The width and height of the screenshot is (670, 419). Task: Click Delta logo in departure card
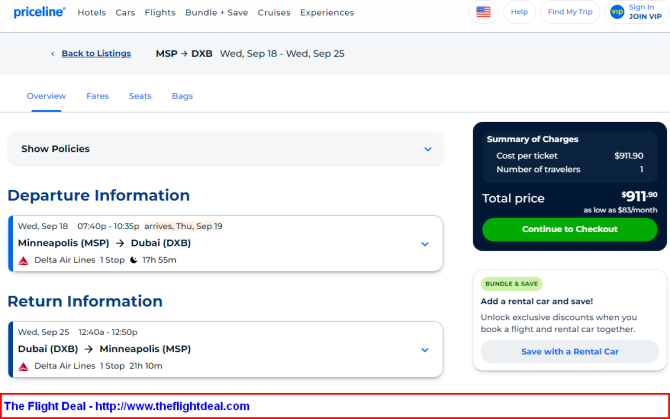pos(24,261)
